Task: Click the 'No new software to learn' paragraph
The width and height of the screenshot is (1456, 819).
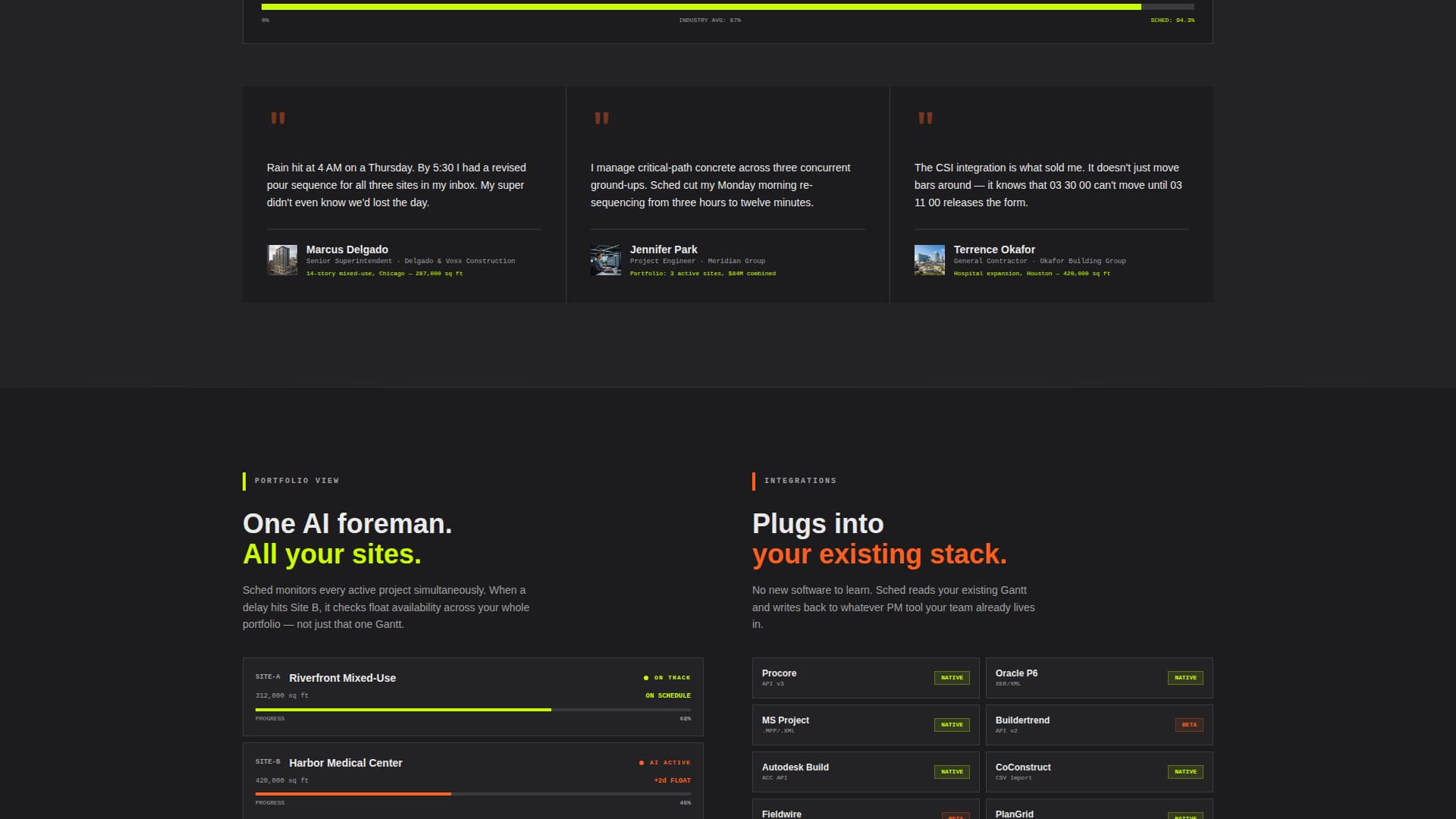Action: pyautogui.click(x=893, y=607)
